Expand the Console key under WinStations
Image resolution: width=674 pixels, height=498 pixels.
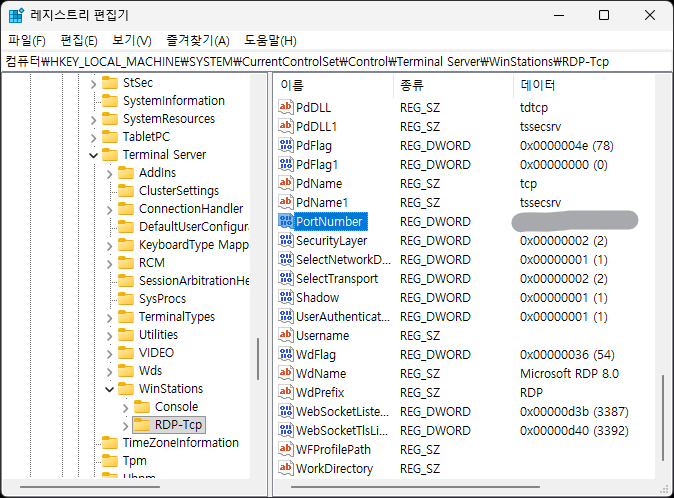coord(125,407)
